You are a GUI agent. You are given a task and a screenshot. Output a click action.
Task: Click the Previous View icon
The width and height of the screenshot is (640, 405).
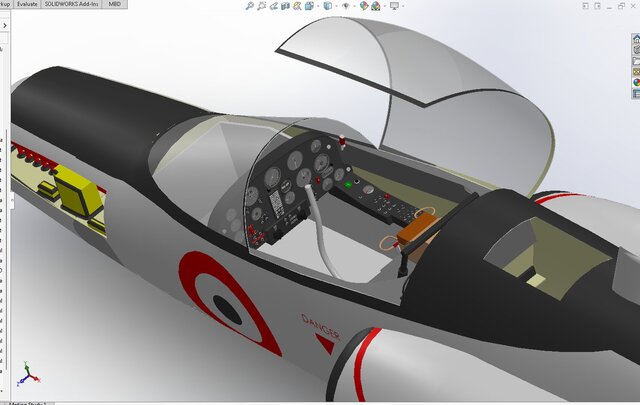[273, 6]
